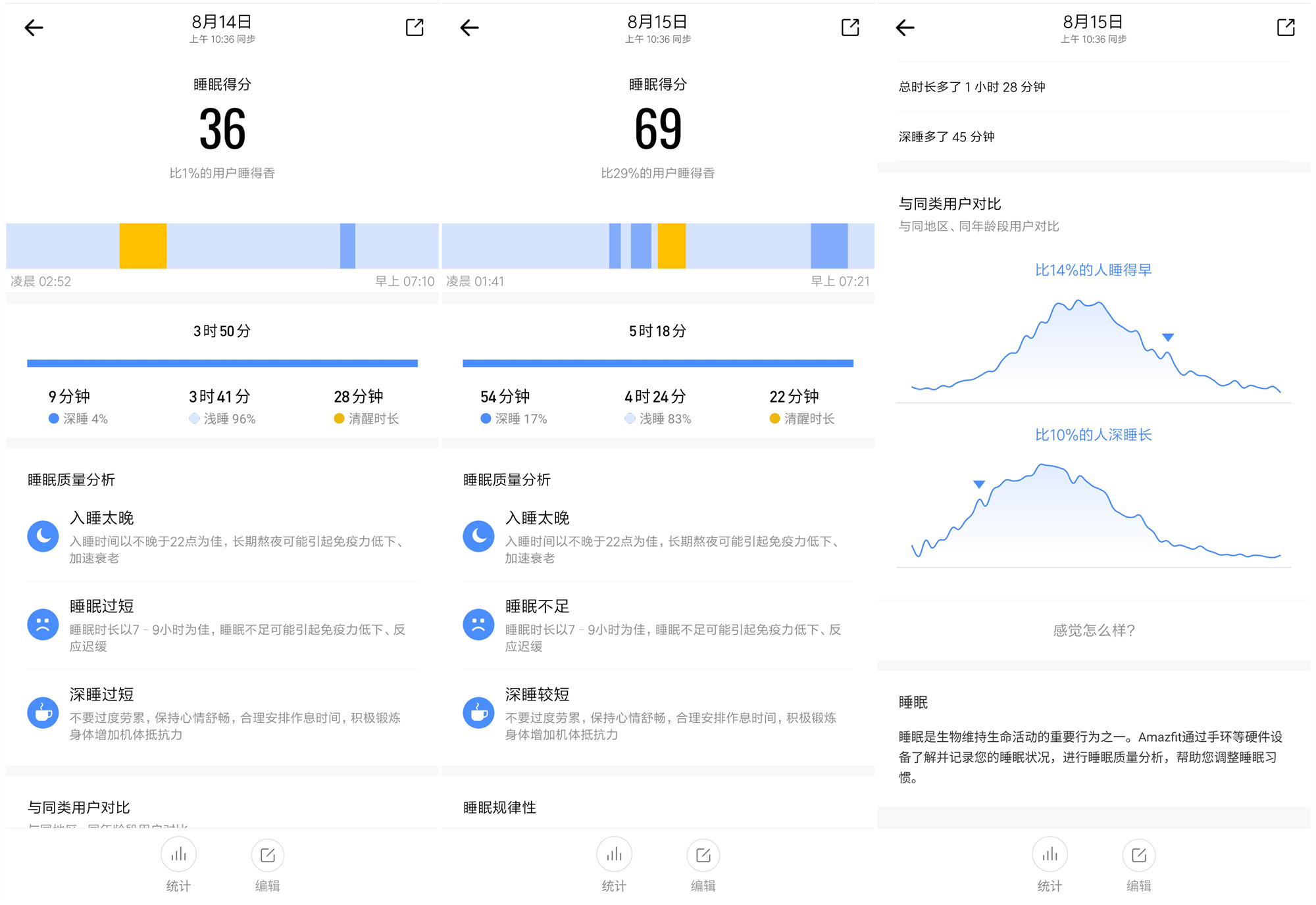Open the 比14%的人睡得早 comparison detail
The width and height of the screenshot is (1316, 905).
click(x=1092, y=269)
